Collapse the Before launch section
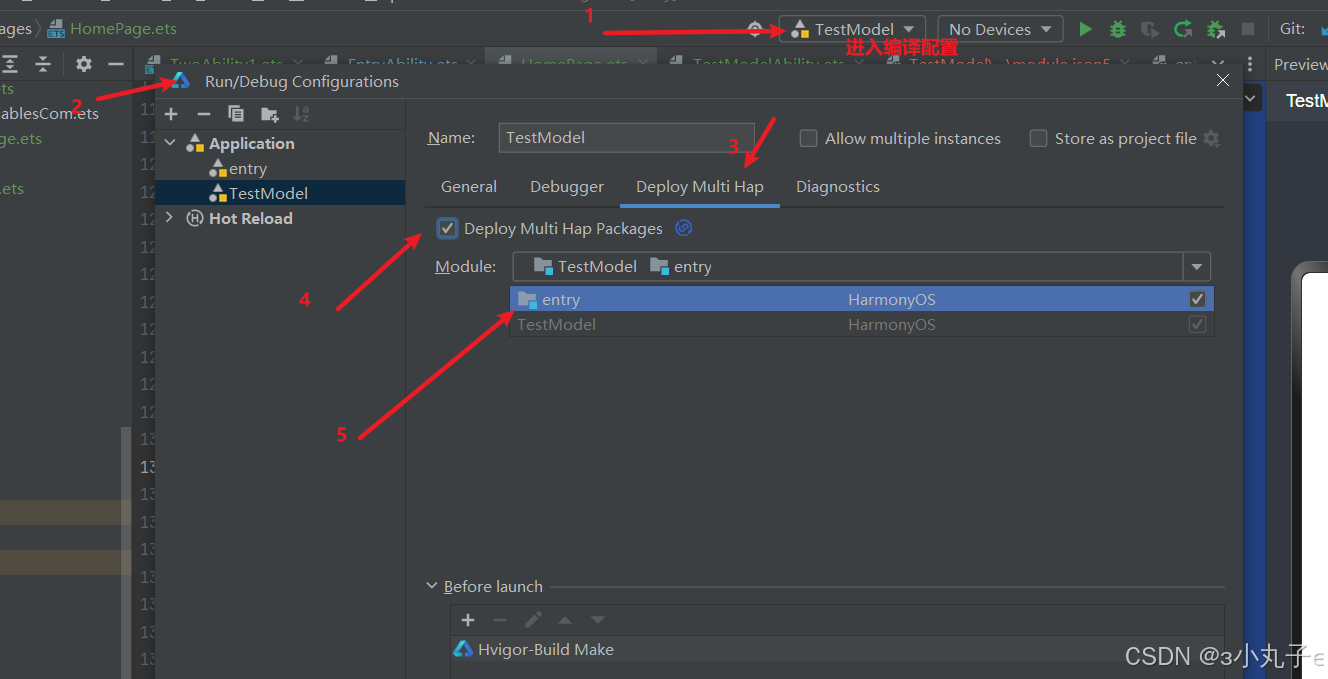1328x679 pixels. tap(432, 586)
